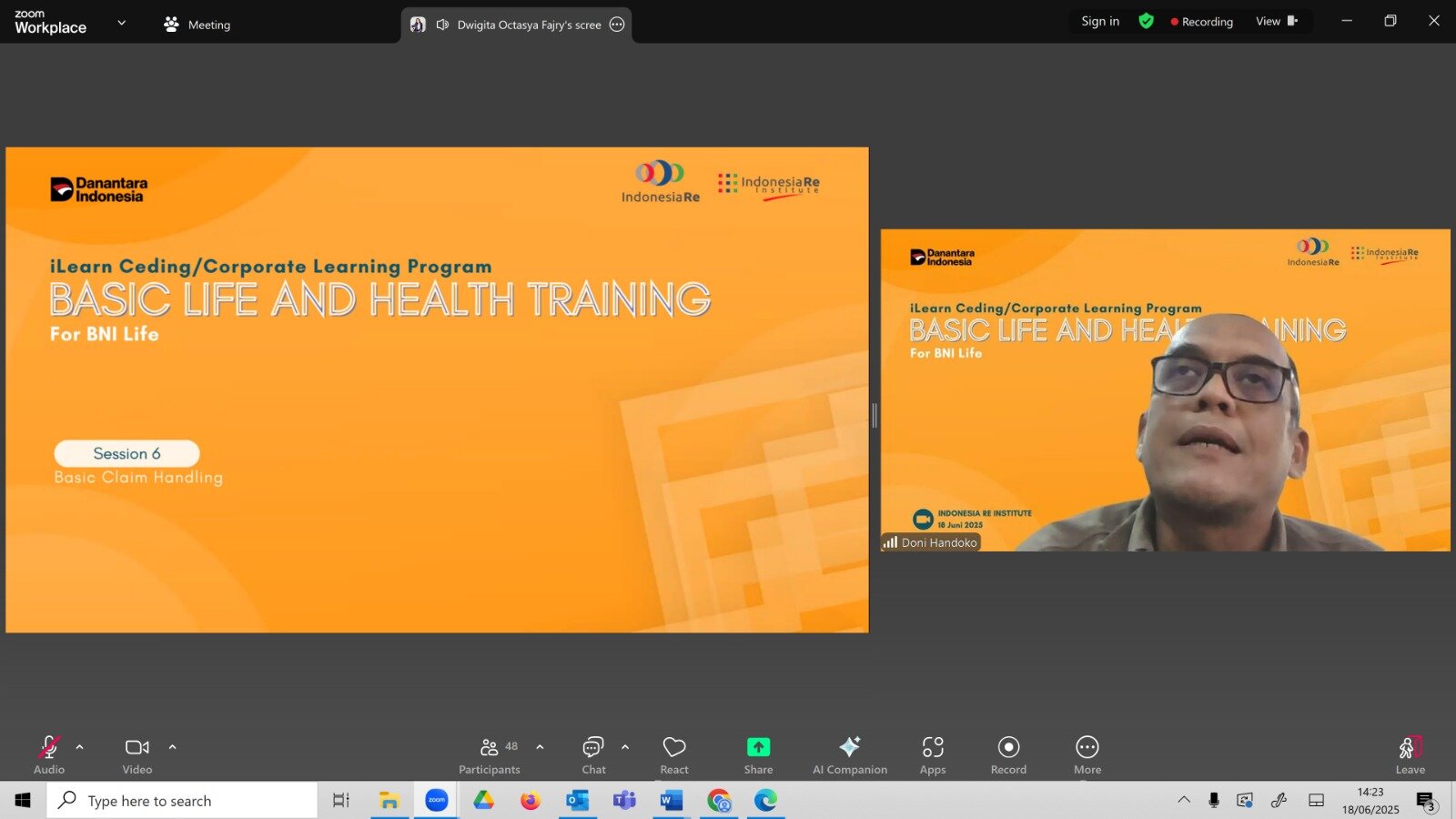
Task: Unmute the Audio microphone icon
Action: tap(49, 747)
